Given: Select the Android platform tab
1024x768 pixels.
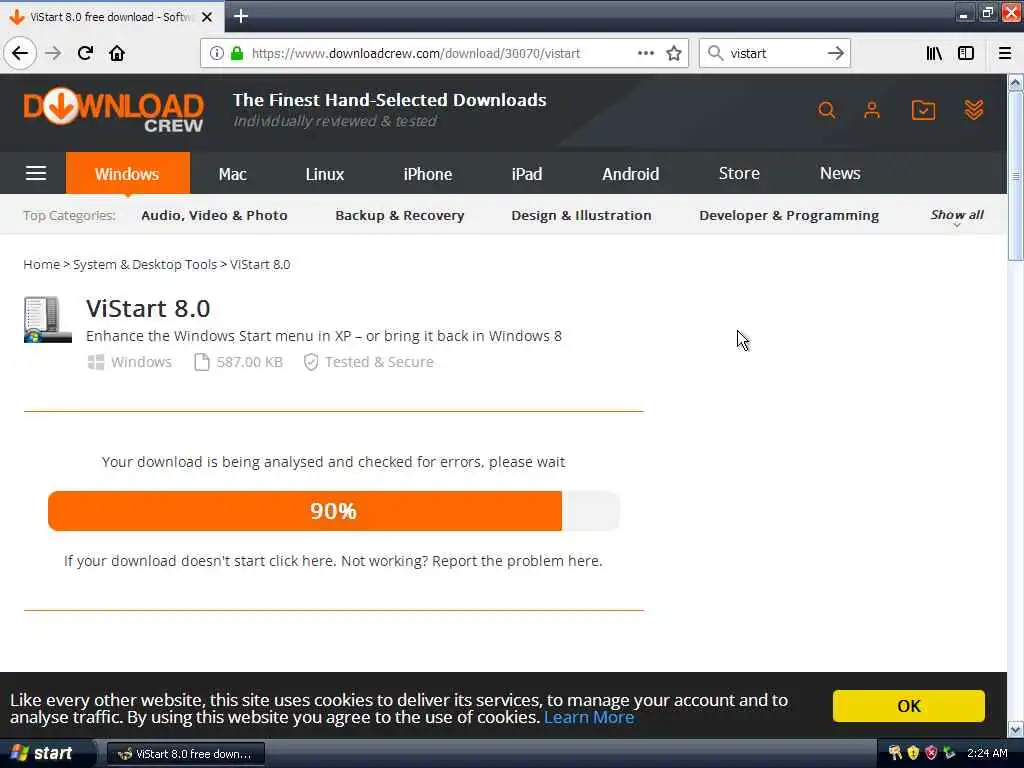Looking at the screenshot, I should pos(630,174).
